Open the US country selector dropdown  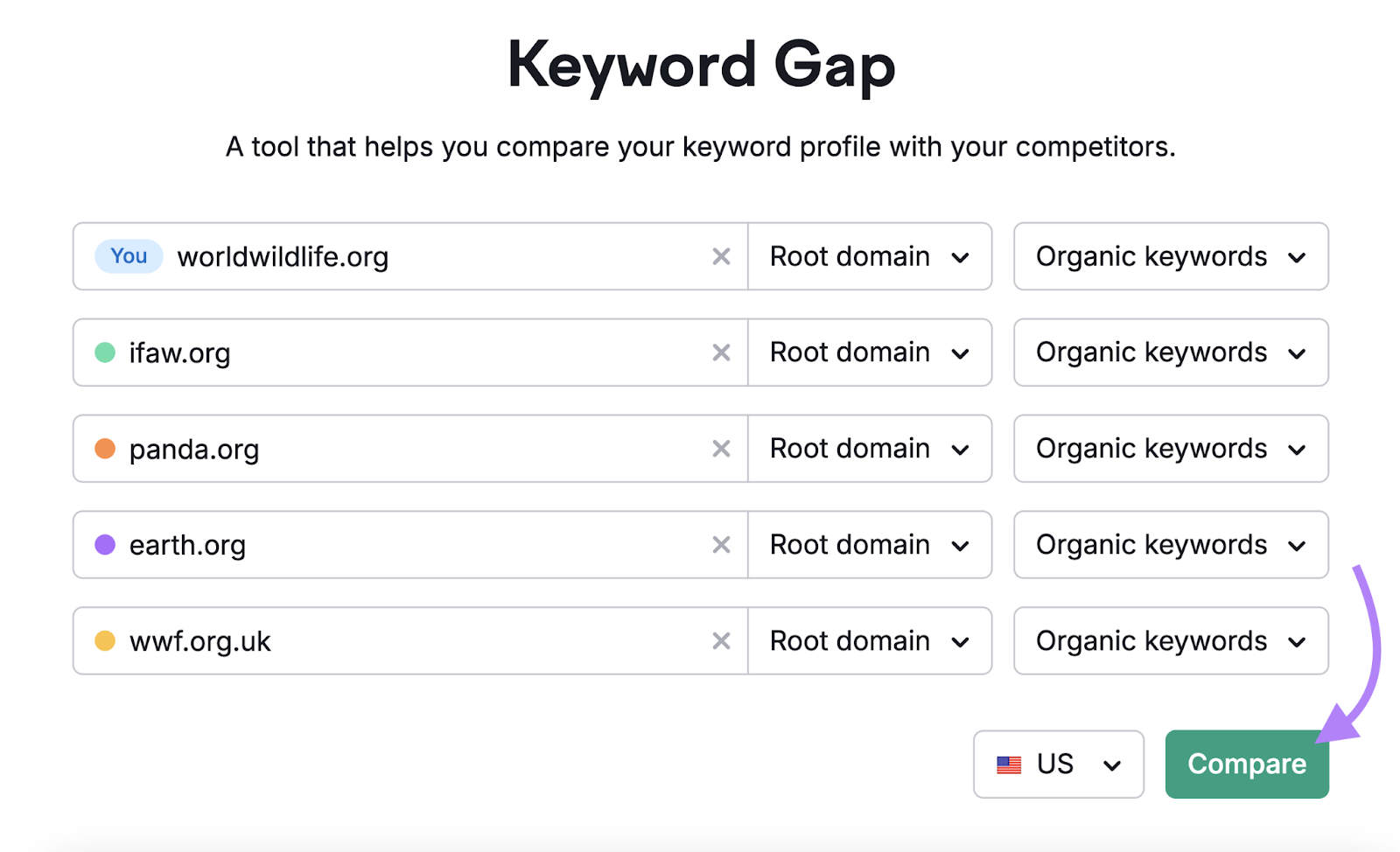coord(1058,765)
